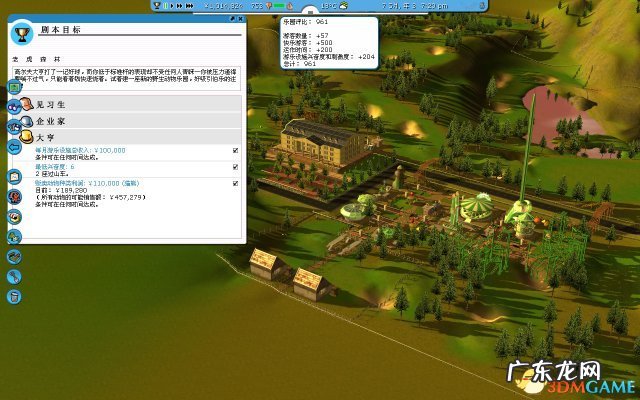The image size is (640, 400).
Task: Open finances from the money amount in top bar
Action: click(224, 6)
